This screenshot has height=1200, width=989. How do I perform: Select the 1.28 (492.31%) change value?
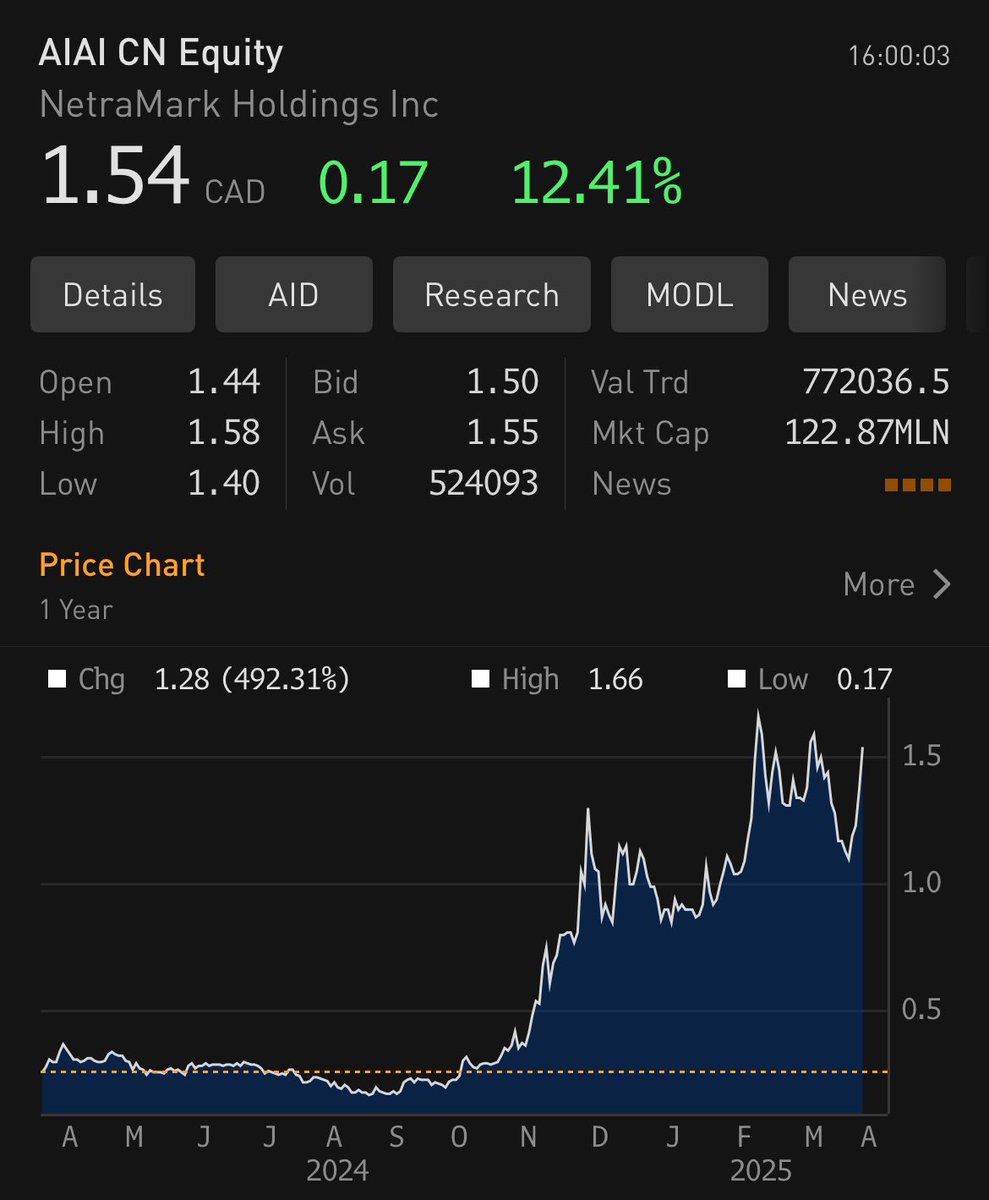tap(252, 680)
